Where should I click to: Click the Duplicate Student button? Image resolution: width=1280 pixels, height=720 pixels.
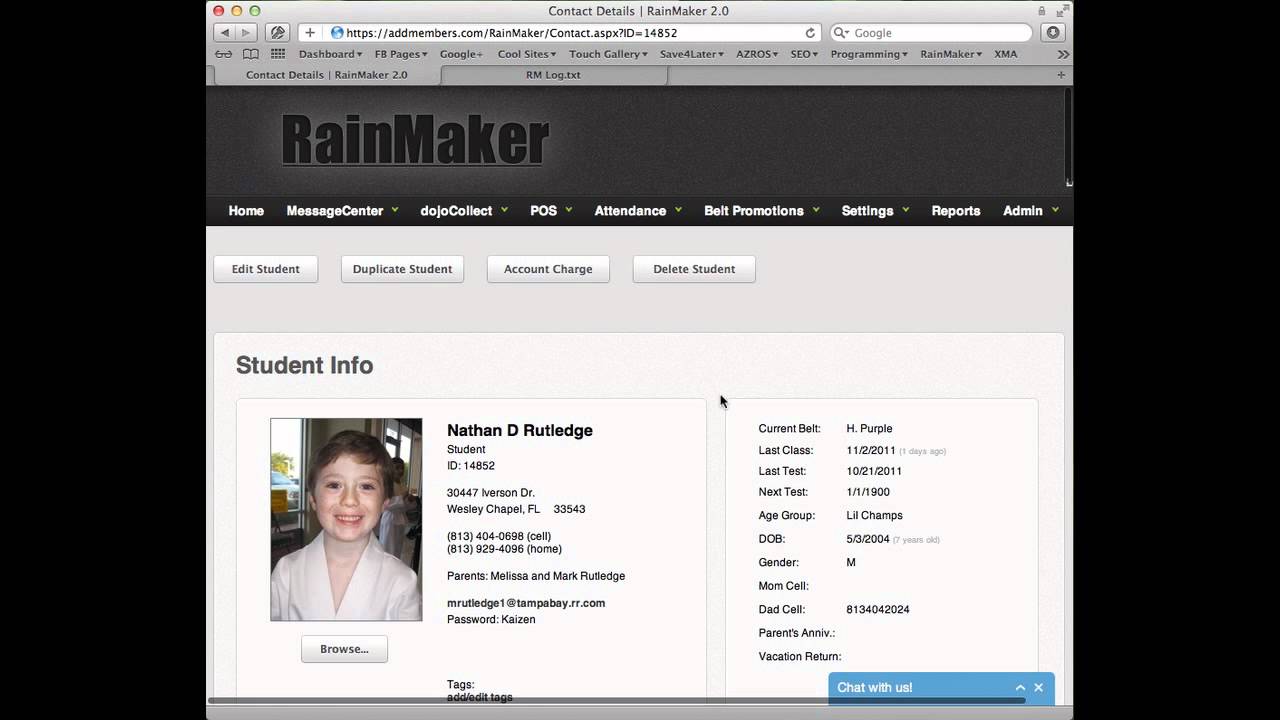[x=402, y=269]
